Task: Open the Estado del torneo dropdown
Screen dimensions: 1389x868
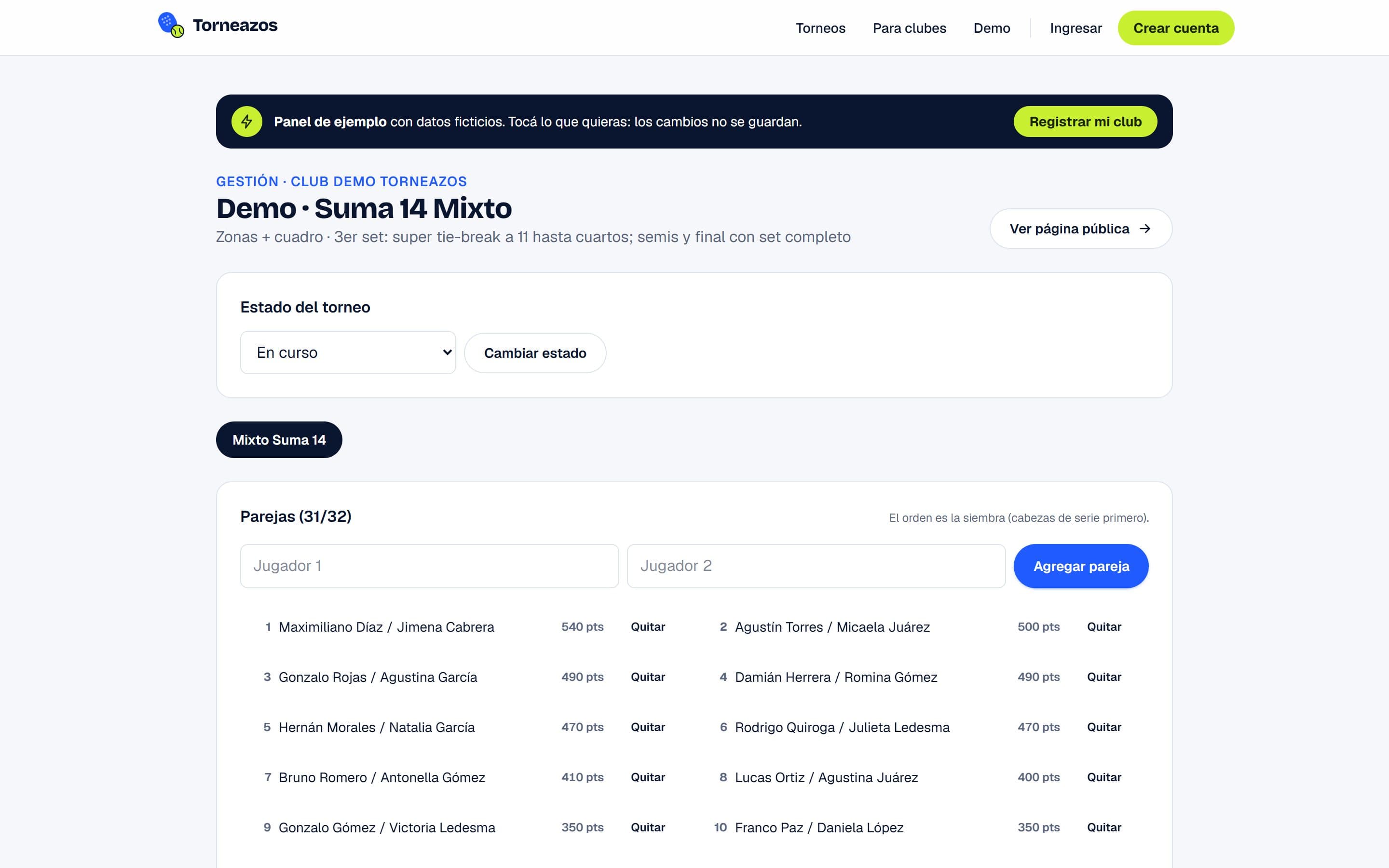Action: tap(348, 353)
